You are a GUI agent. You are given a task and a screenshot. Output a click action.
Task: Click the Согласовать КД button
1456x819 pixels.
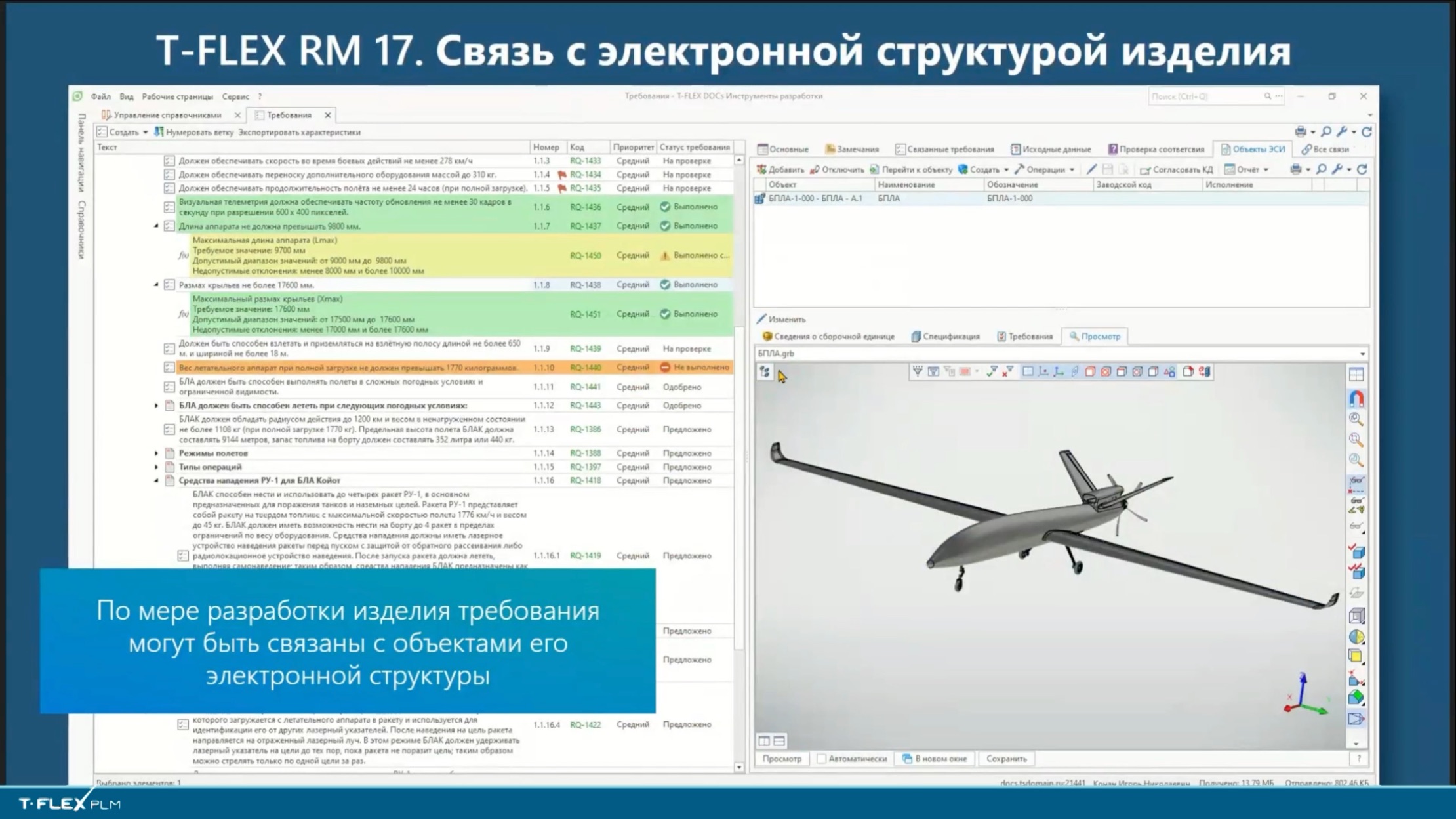click(x=1177, y=169)
